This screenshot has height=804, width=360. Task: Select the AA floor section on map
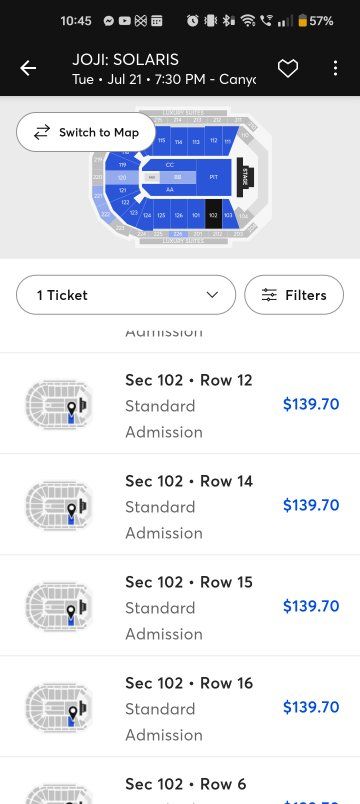pos(170,189)
